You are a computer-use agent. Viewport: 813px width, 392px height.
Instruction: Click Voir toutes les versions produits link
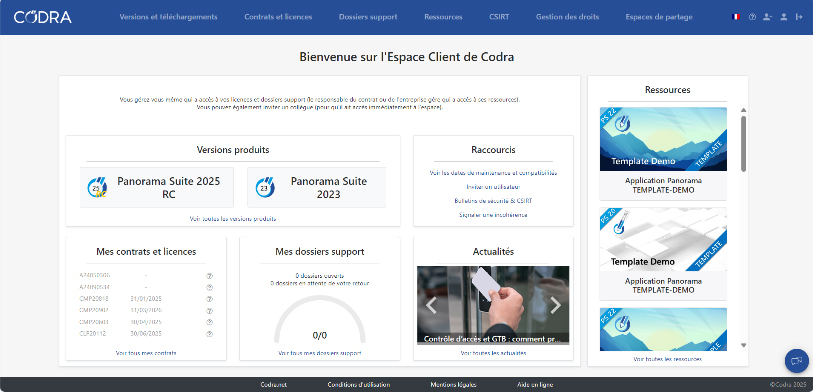point(233,219)
